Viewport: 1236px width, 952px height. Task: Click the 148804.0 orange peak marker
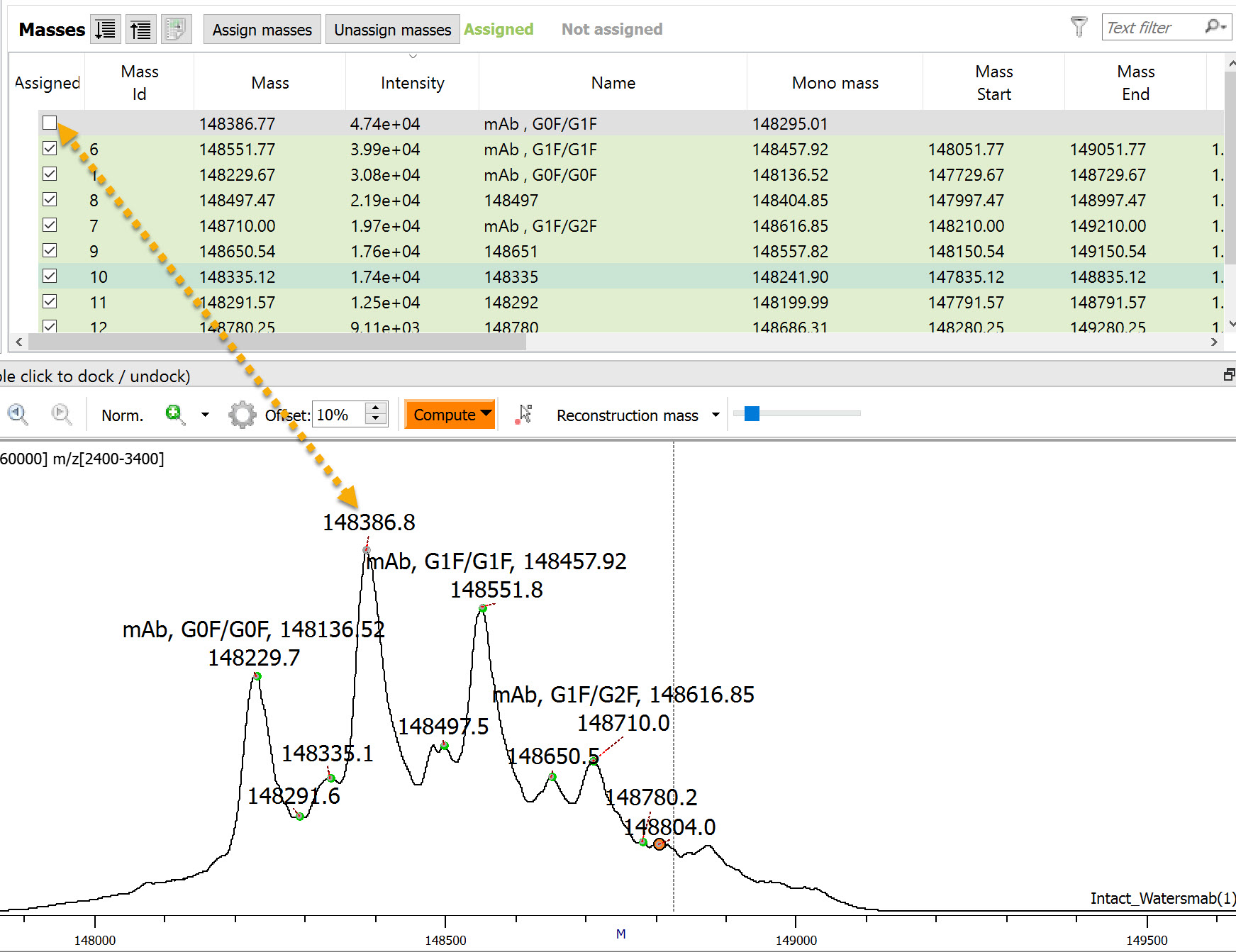659,844
